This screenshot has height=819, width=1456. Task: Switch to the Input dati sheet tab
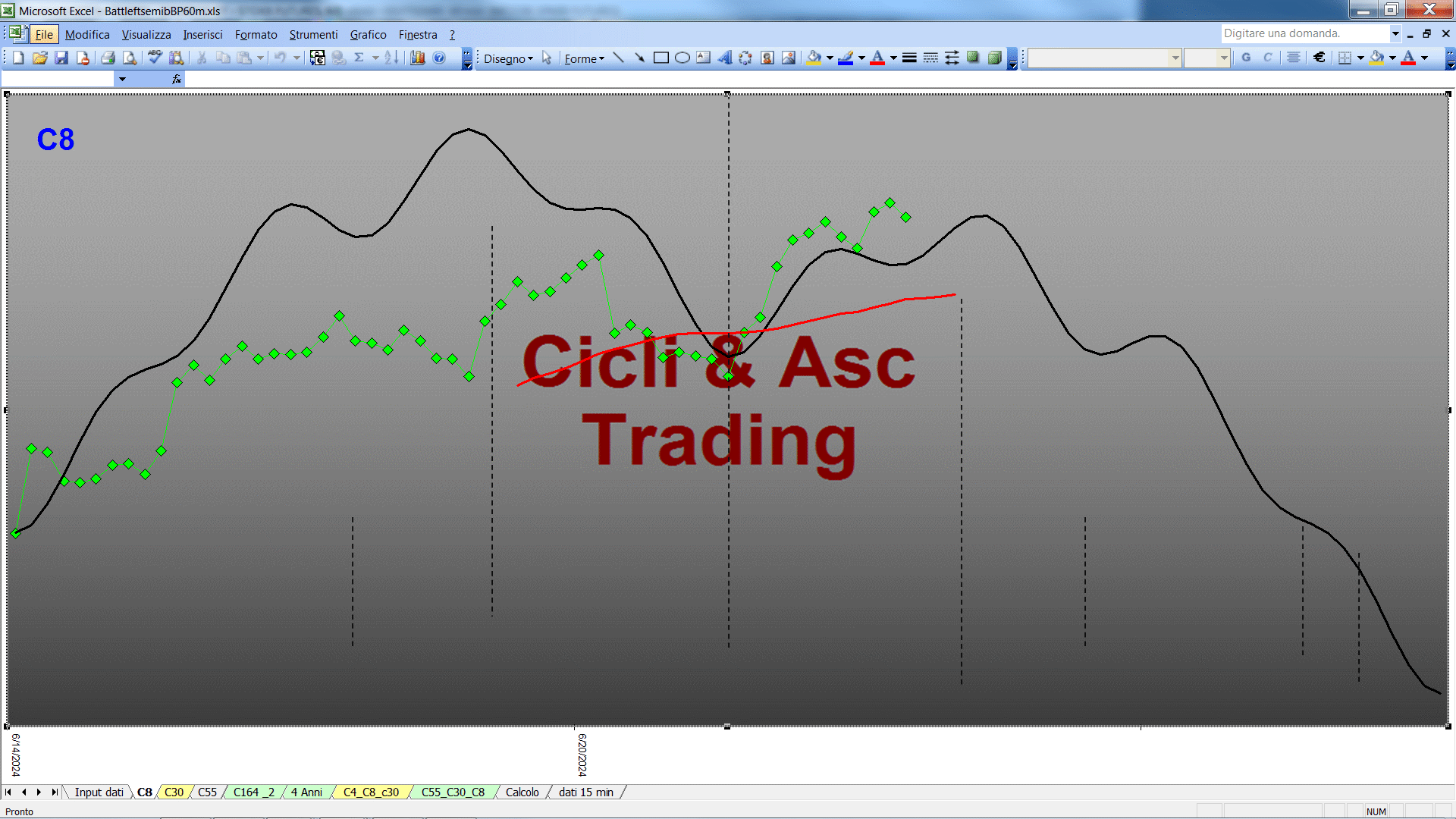pyautogui.click(x=99, y=792)
